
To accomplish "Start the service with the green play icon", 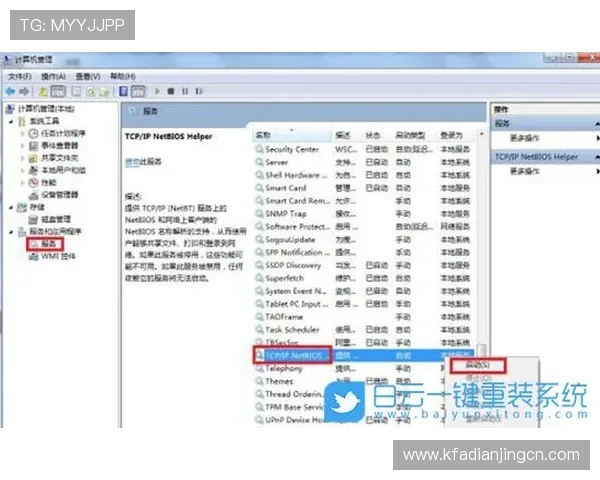I will coord(157,91).
